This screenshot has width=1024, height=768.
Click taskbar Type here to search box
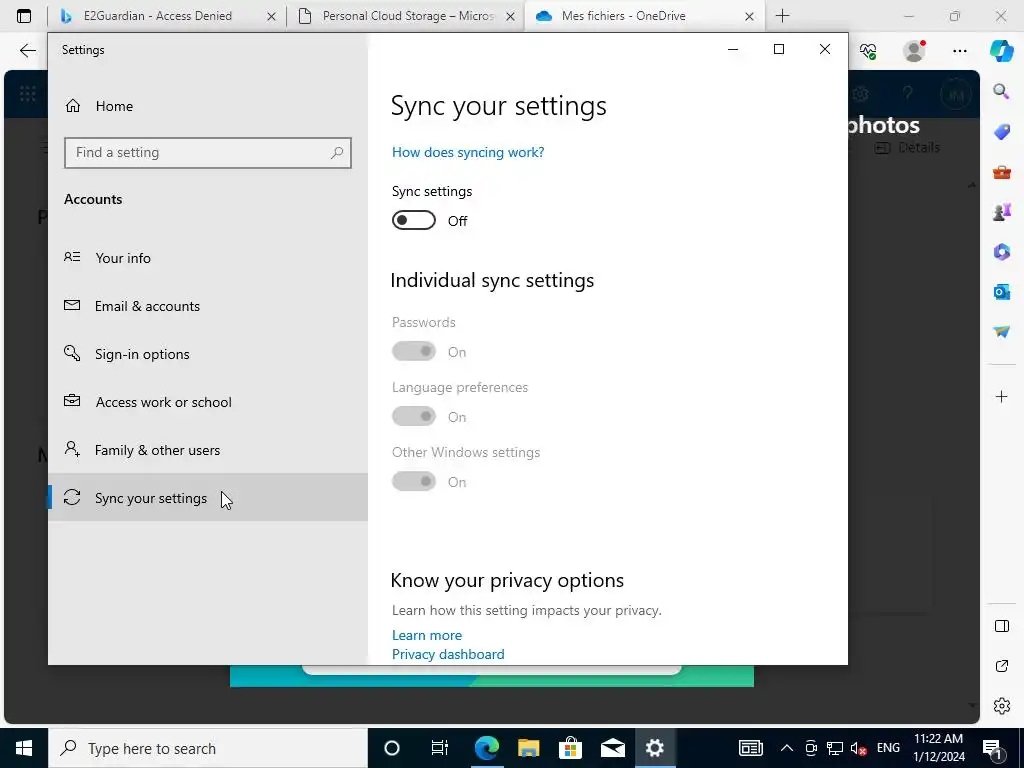point(208,748)
